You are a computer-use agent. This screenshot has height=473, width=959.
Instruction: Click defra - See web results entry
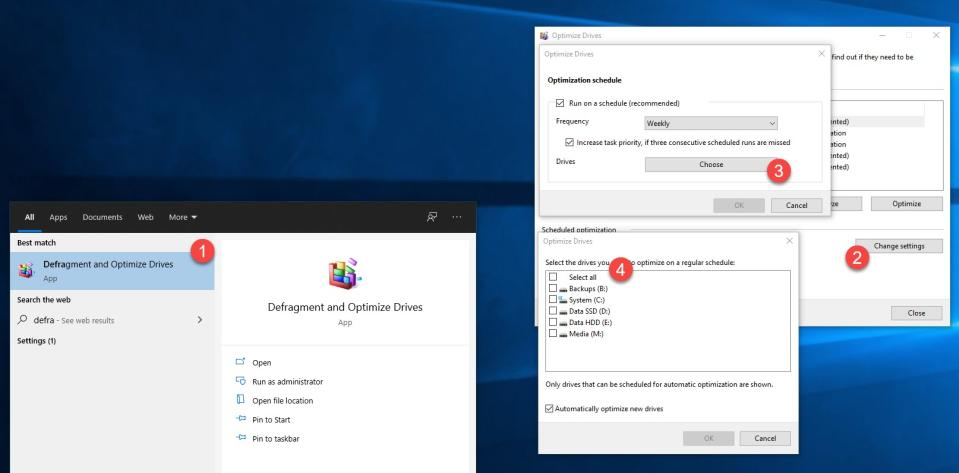point(113,319)
